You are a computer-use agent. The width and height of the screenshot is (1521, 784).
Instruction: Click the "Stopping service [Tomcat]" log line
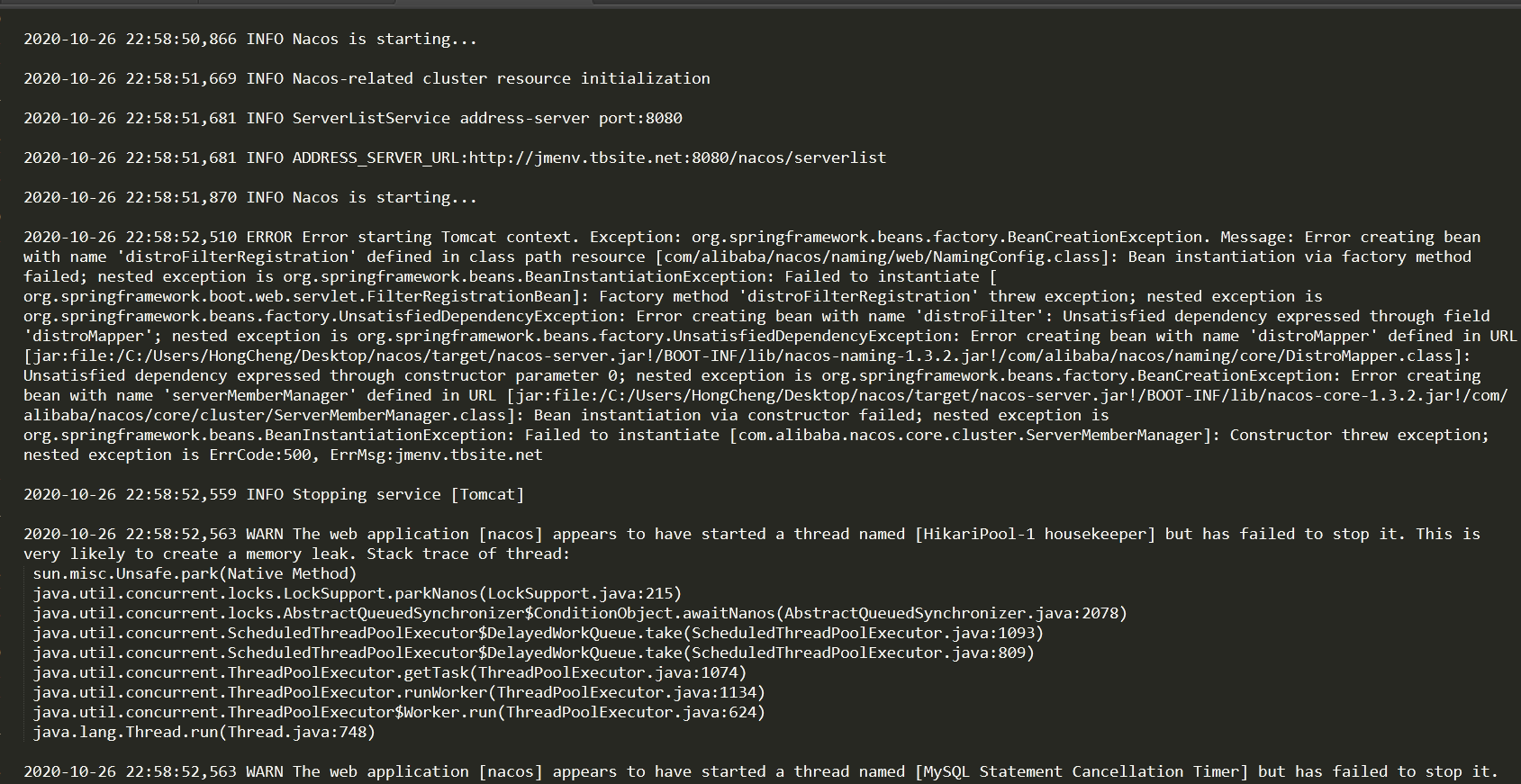pos(274,494)
